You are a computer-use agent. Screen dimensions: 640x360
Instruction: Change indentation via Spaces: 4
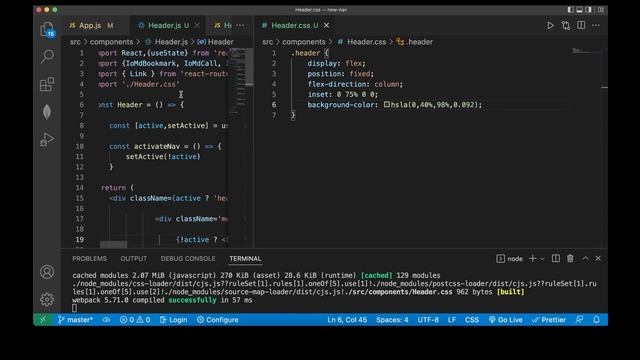(x=392, y=320)
